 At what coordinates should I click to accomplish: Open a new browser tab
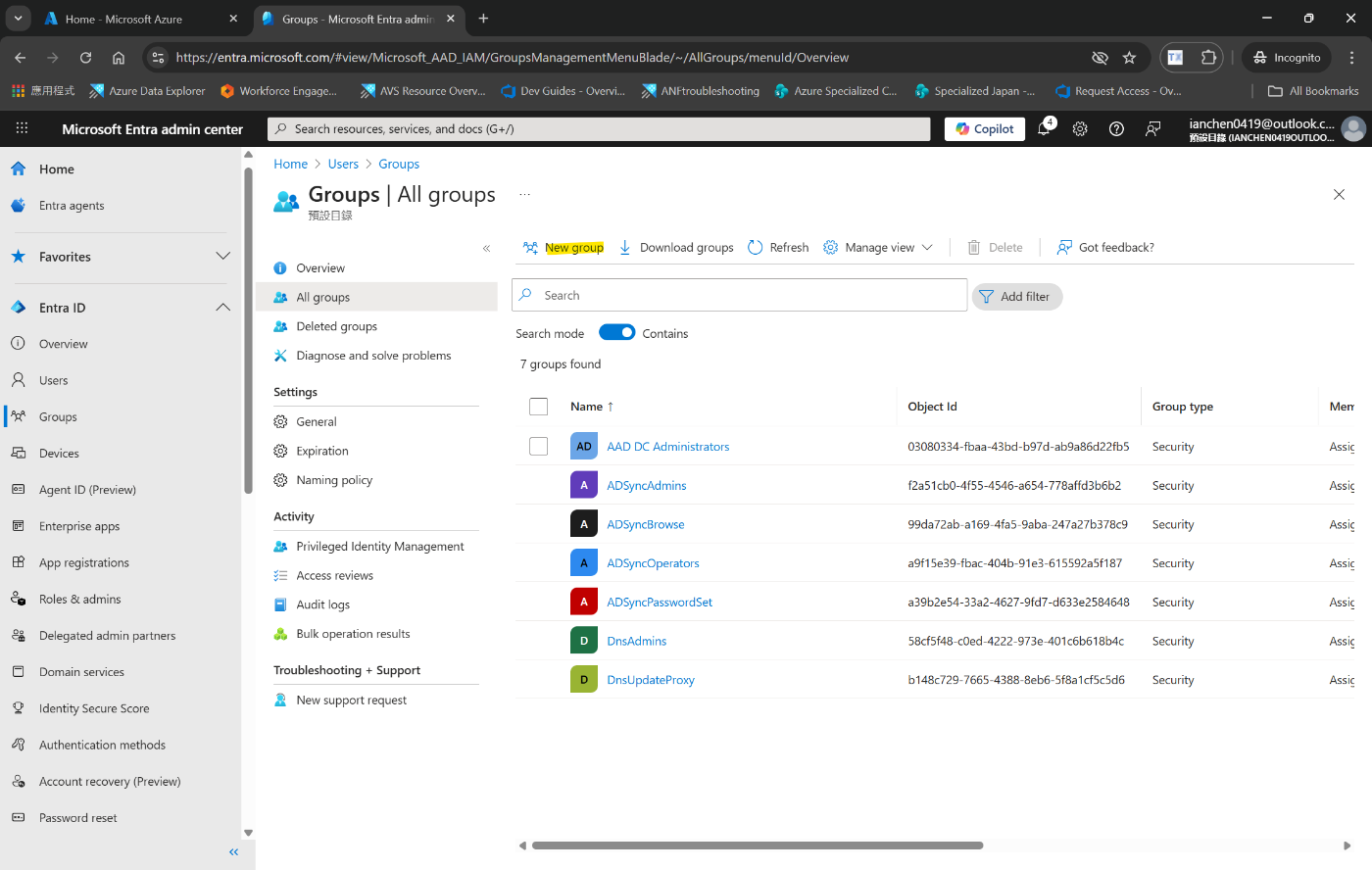483,19
